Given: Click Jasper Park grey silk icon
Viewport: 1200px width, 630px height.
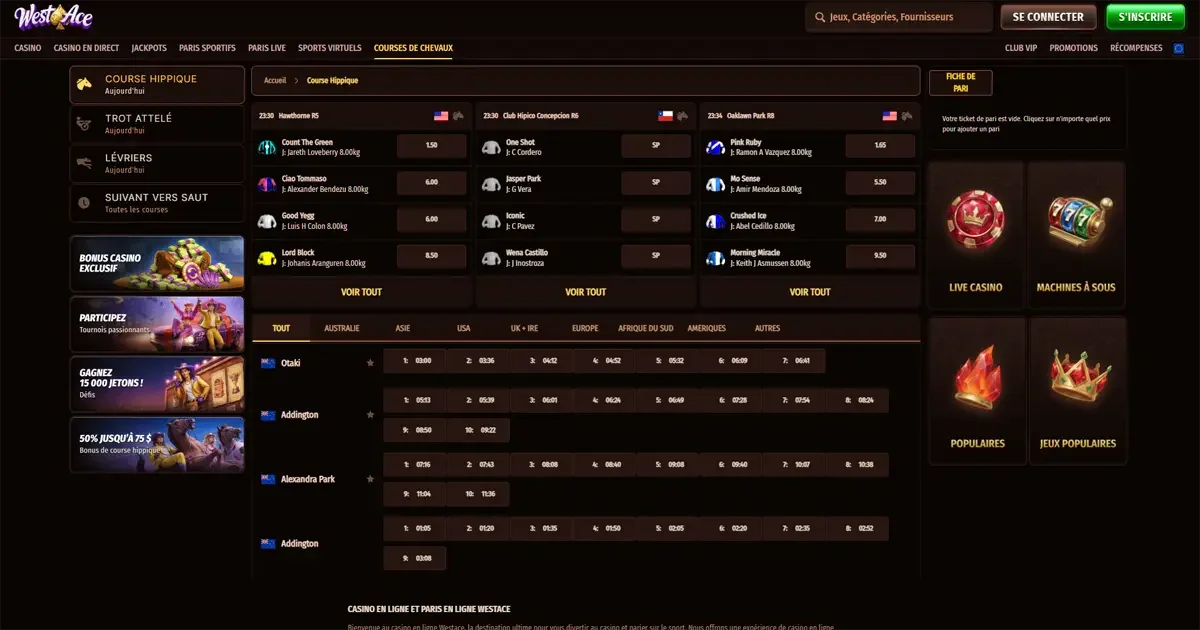Looking at the screenshot, I should [491, 184].
